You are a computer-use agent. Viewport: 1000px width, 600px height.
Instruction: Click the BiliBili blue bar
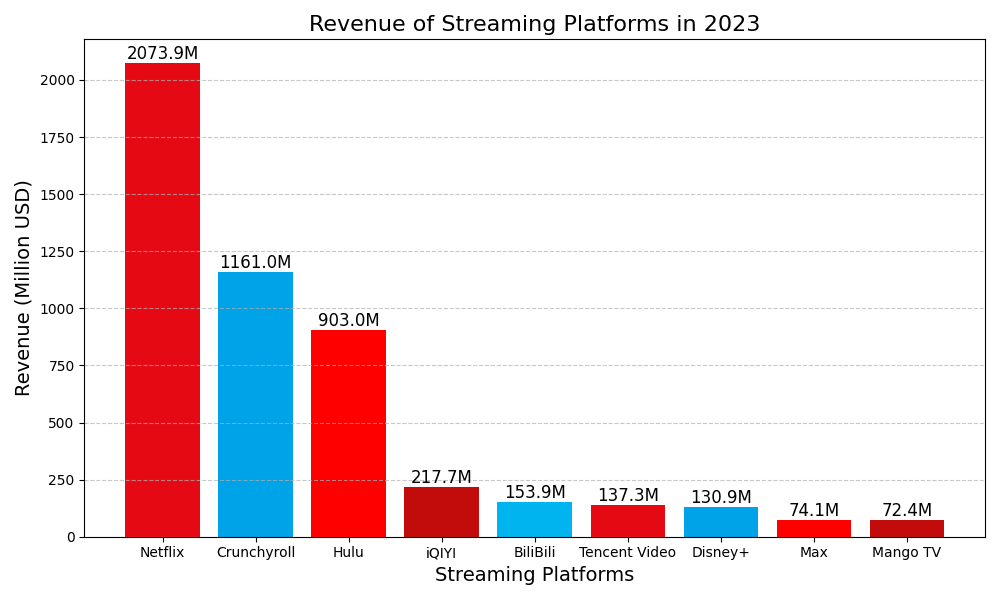(x=534, y=520)
